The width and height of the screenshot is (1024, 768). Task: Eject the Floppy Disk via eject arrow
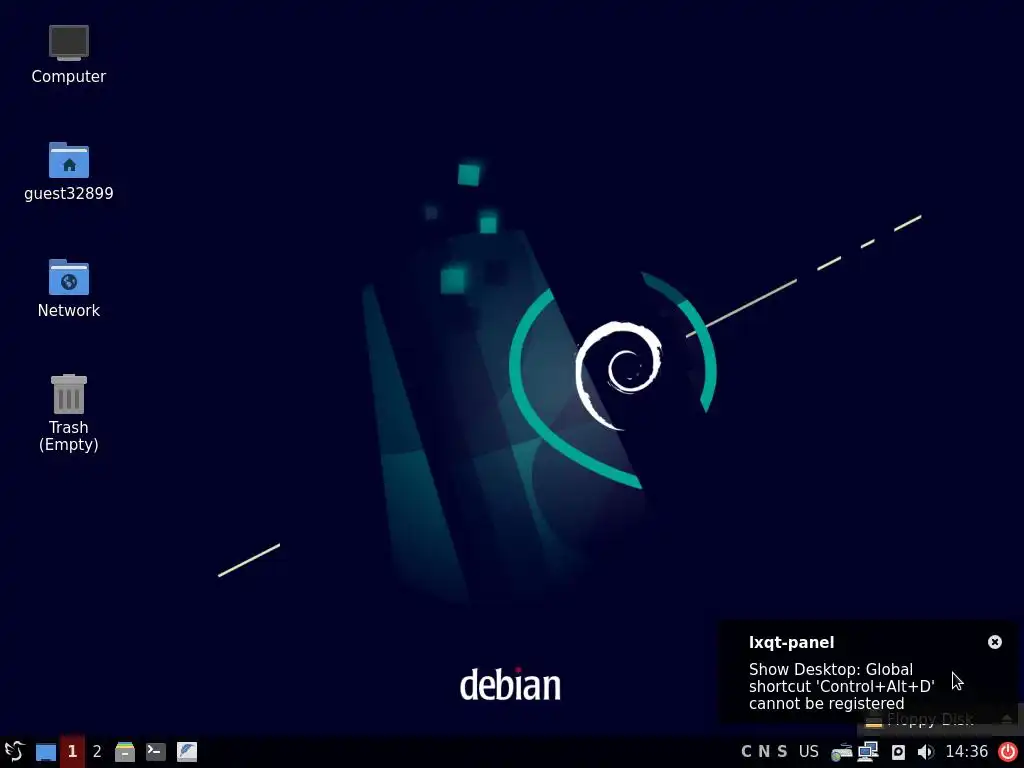(x=1007, y=719)
